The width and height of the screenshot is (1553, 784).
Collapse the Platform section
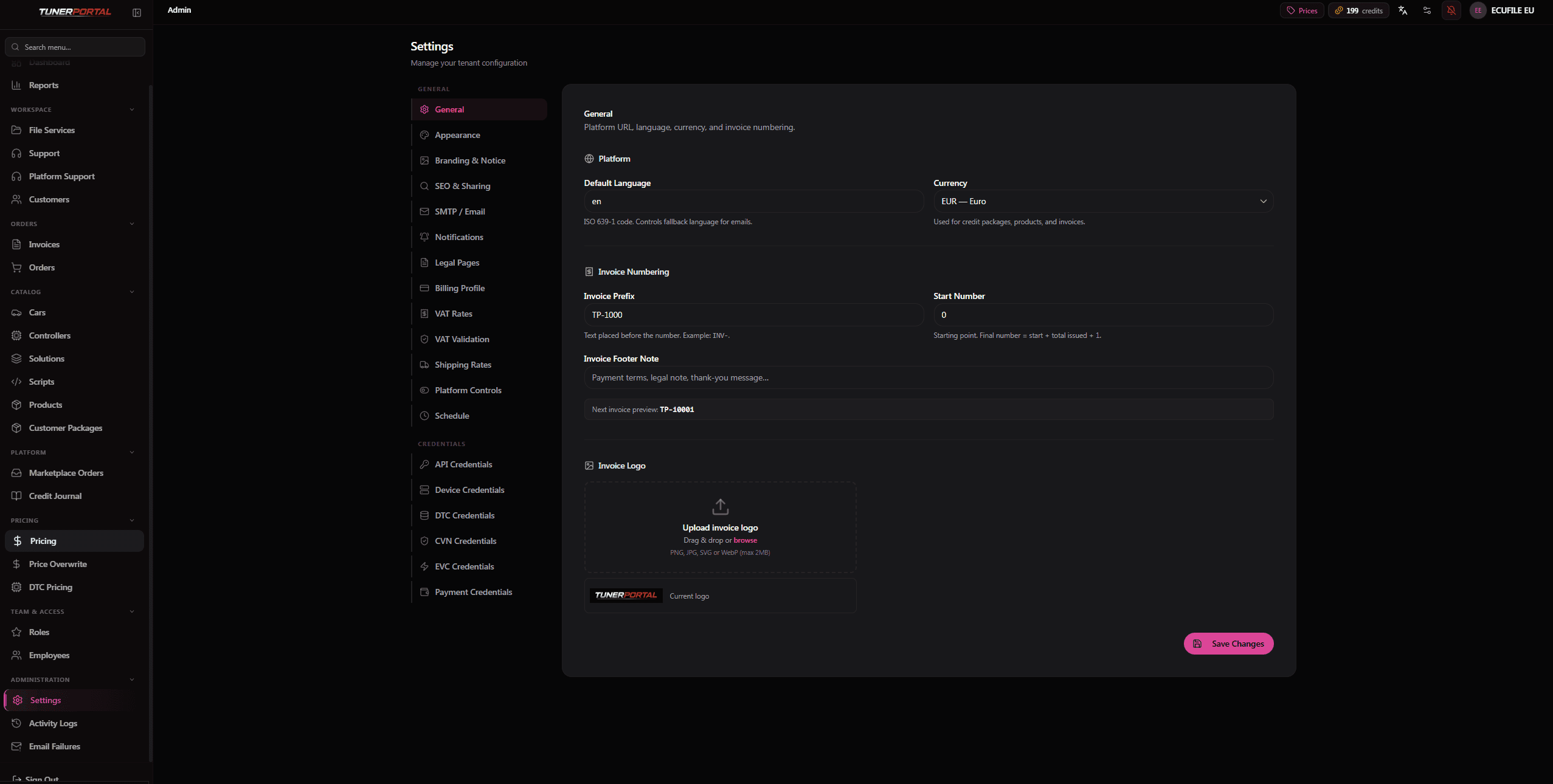pyautogui.click(x=132, y=452)
